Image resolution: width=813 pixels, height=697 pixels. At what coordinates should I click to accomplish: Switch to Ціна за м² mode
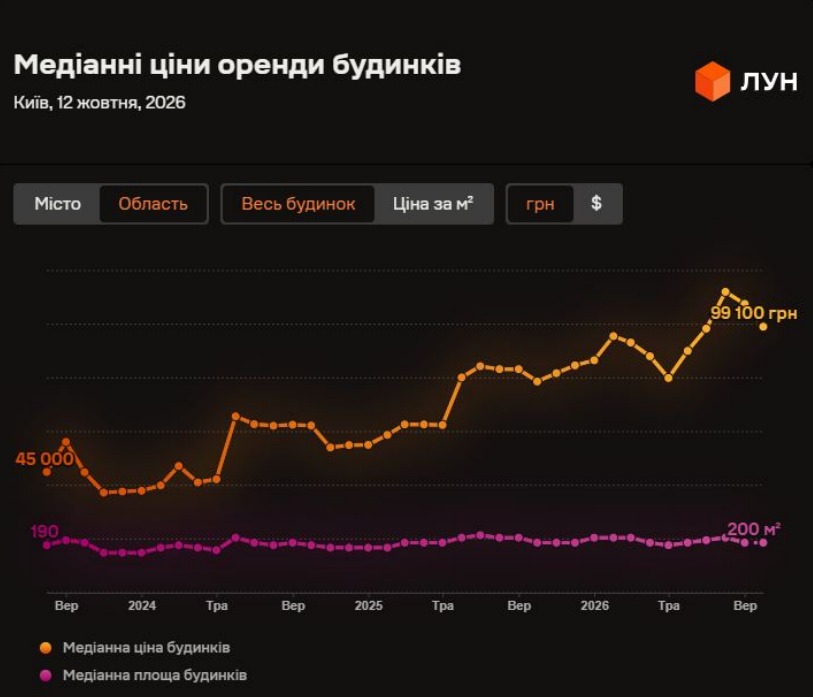click(433, 204)
